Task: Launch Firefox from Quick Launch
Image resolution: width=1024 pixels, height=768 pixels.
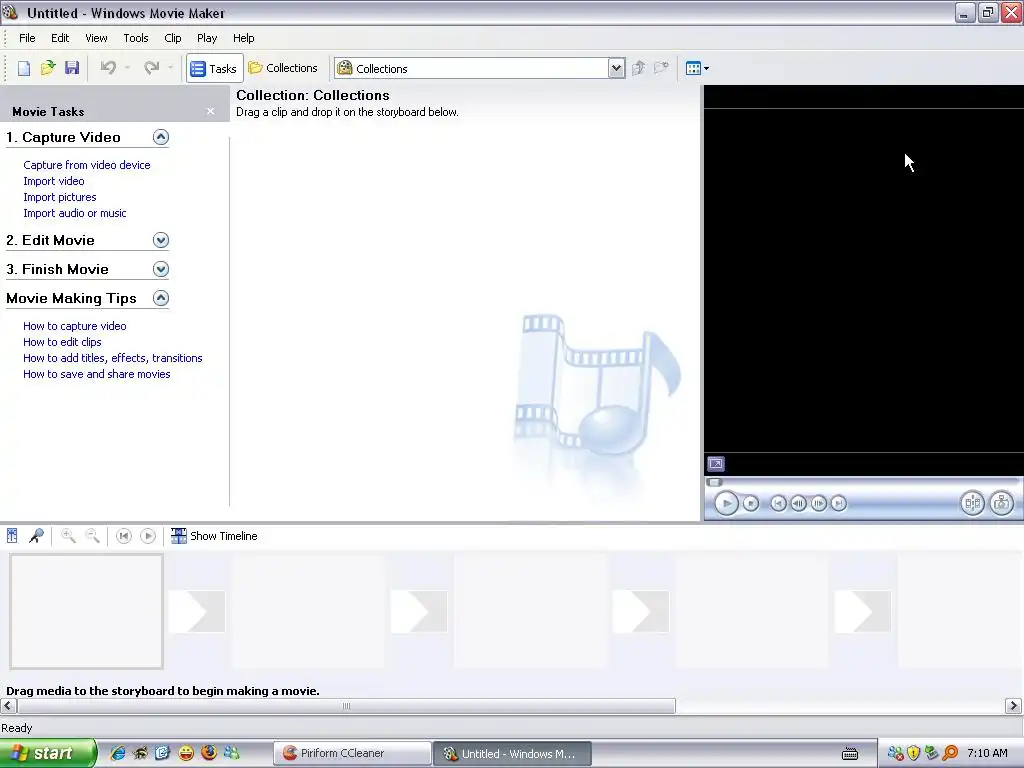Action: click(x=209, y=753)
